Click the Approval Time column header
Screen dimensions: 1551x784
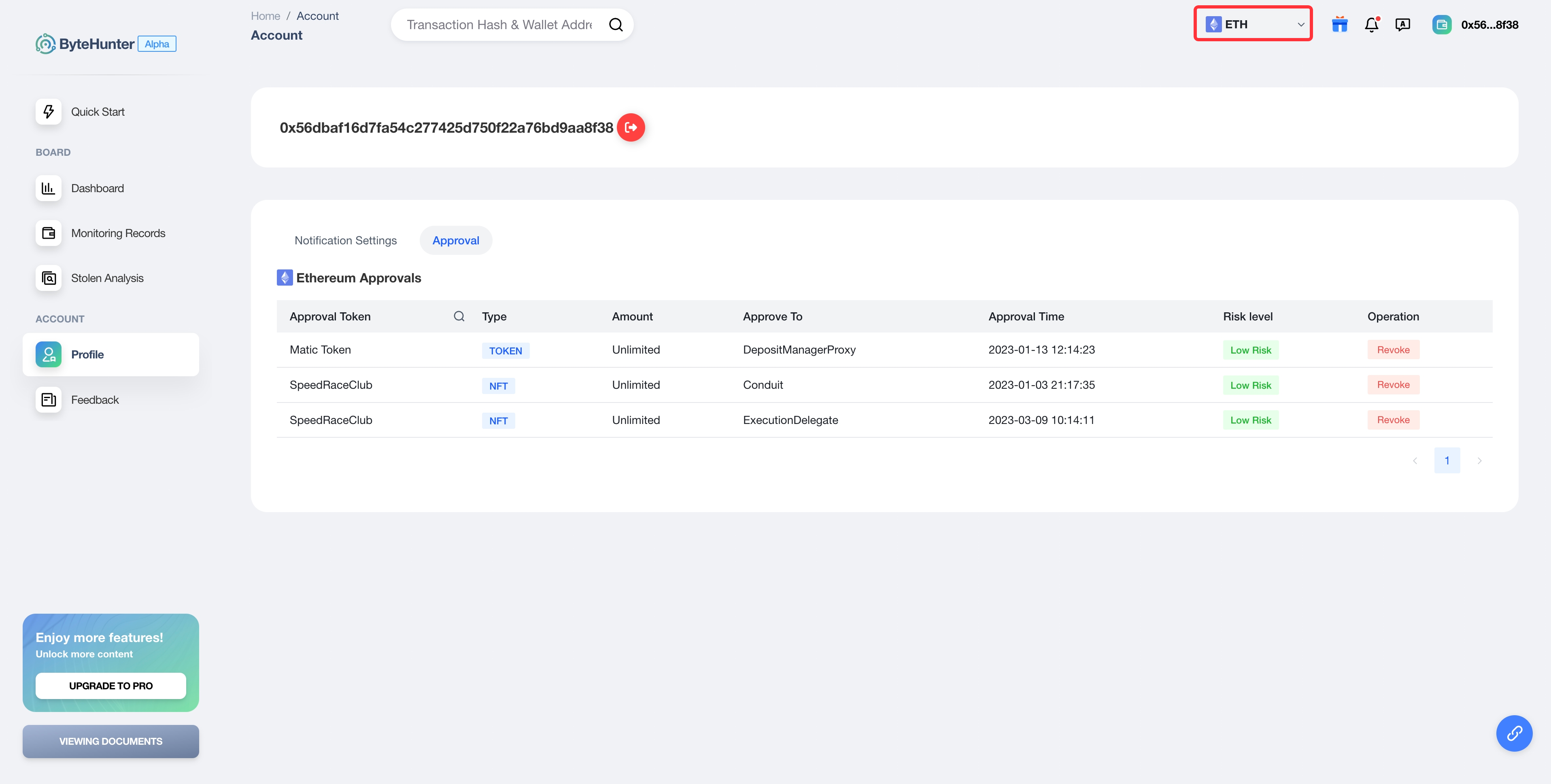1026,316
